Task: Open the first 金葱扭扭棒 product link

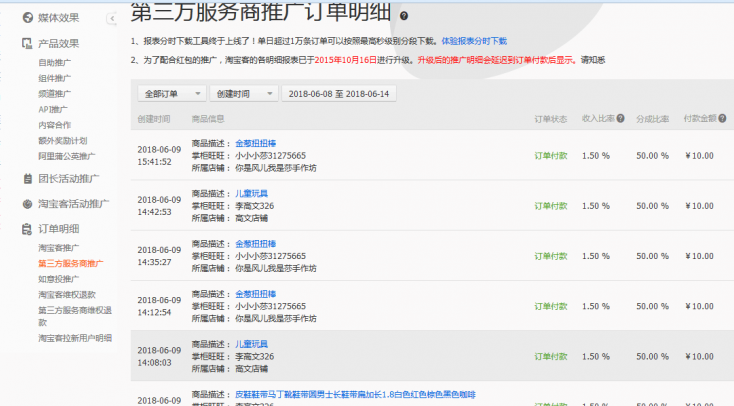Action: point(258,143)
